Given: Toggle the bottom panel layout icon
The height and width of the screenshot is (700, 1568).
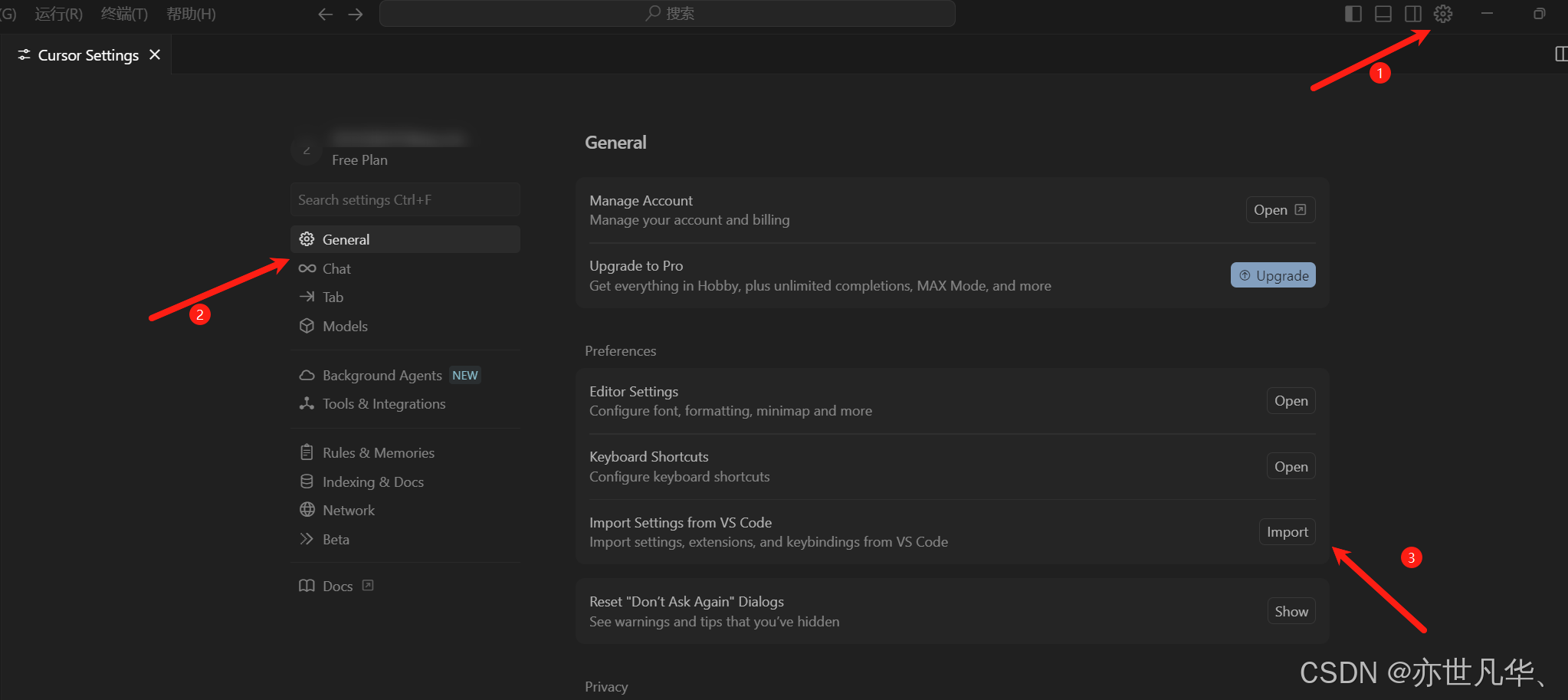Looking at the screenshot, I should pos(1383,14).
